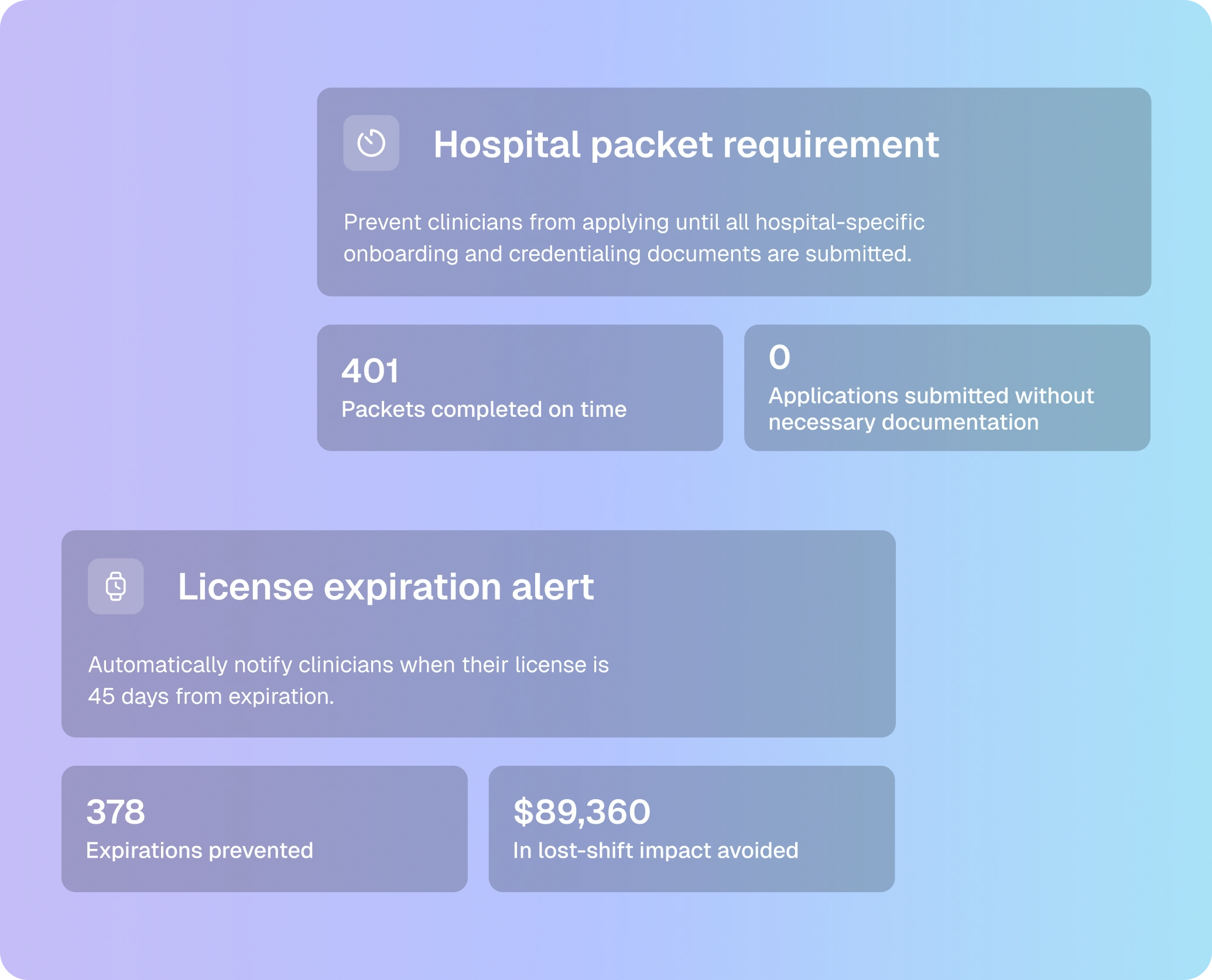Click the Packets completed on time label
The width and height of the screenshot is (1212, 980).
click(484, 409)
